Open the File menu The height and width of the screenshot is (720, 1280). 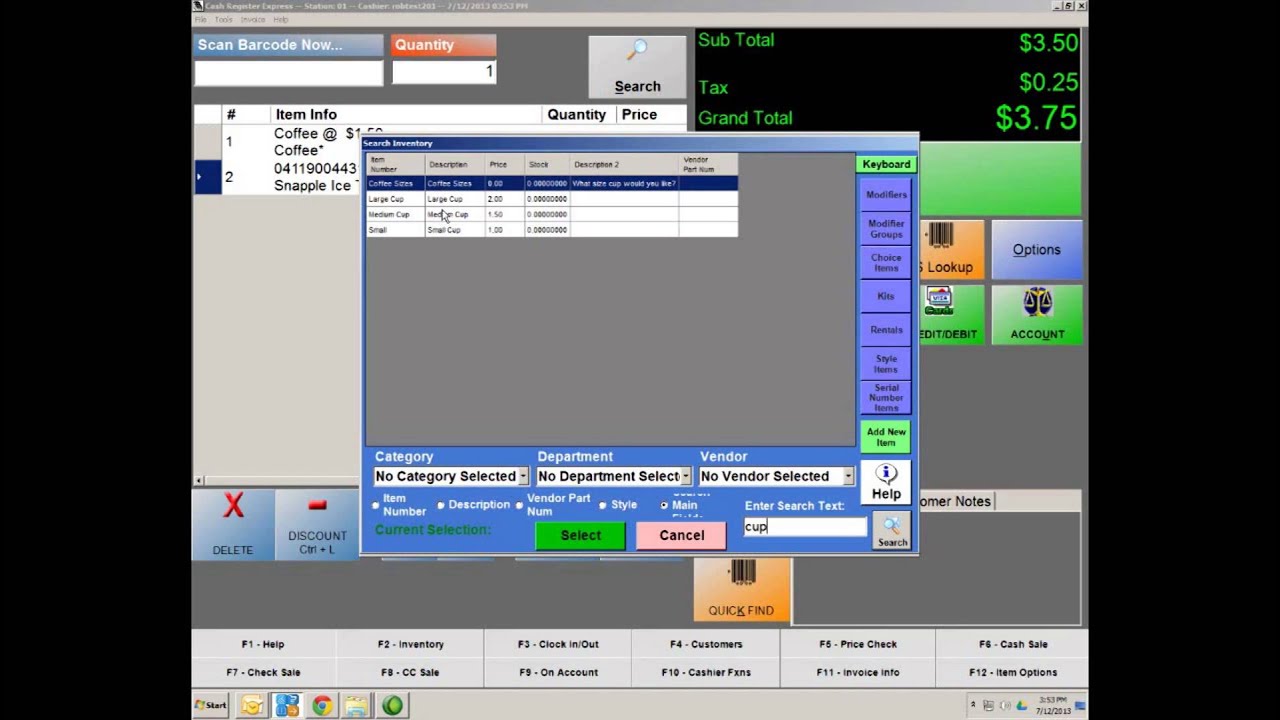click(200, 19)
